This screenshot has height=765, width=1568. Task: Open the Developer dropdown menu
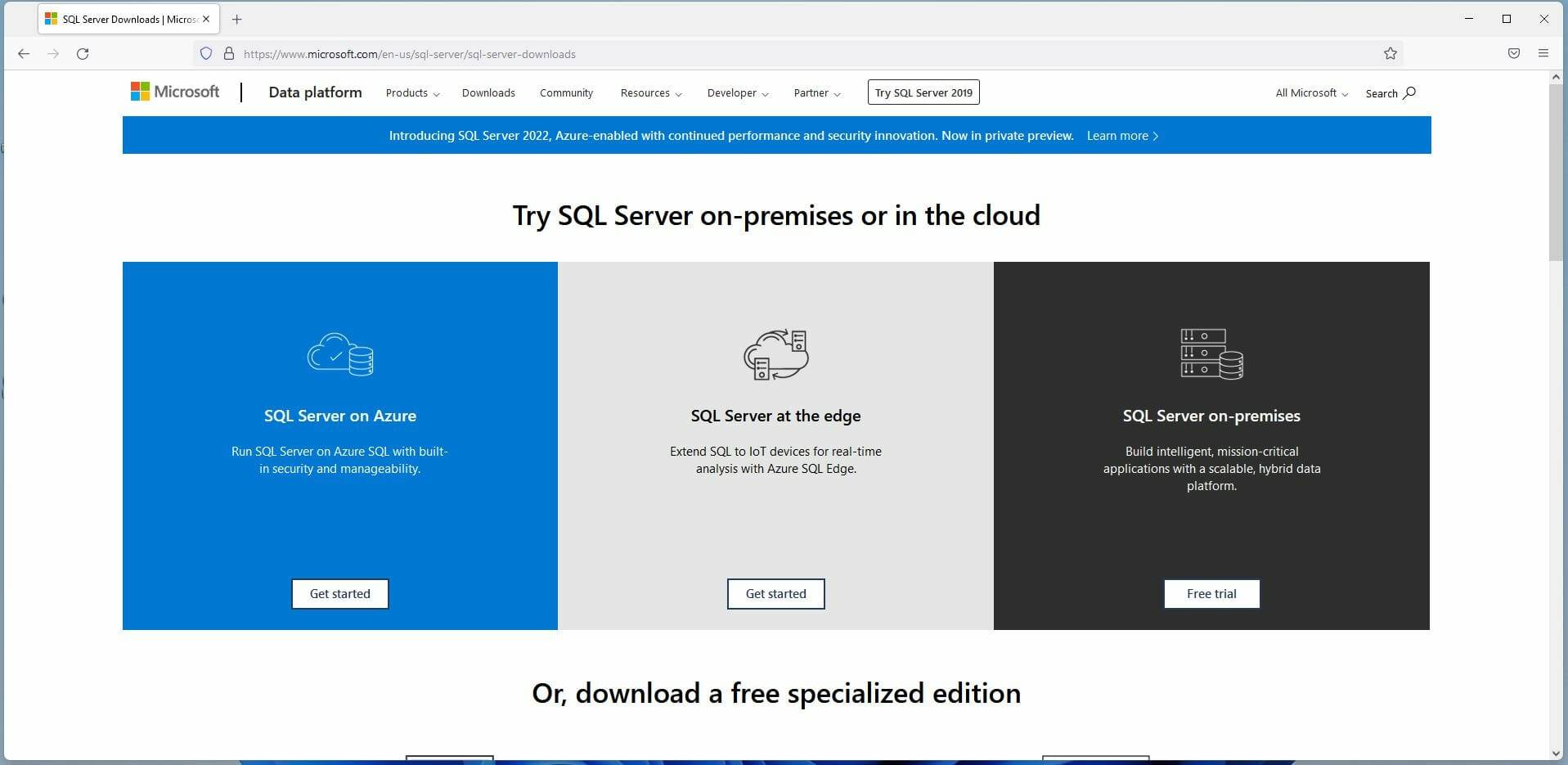pyautogui.click(x=737, y=93)
